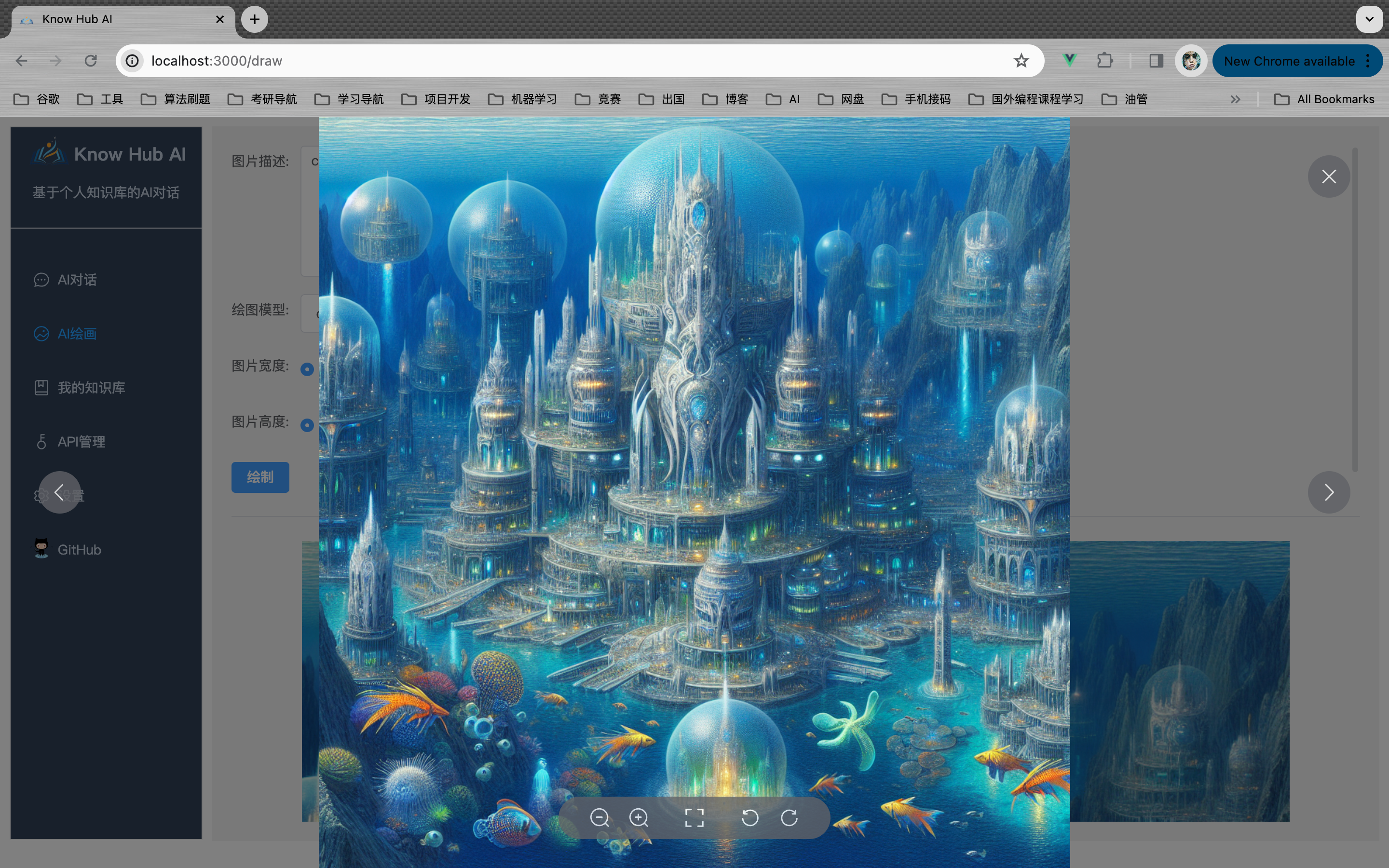The height and width of the screenshot is (868, 1389).
Task: Rotate the image counterclockwise
Action: click(749, 817)
